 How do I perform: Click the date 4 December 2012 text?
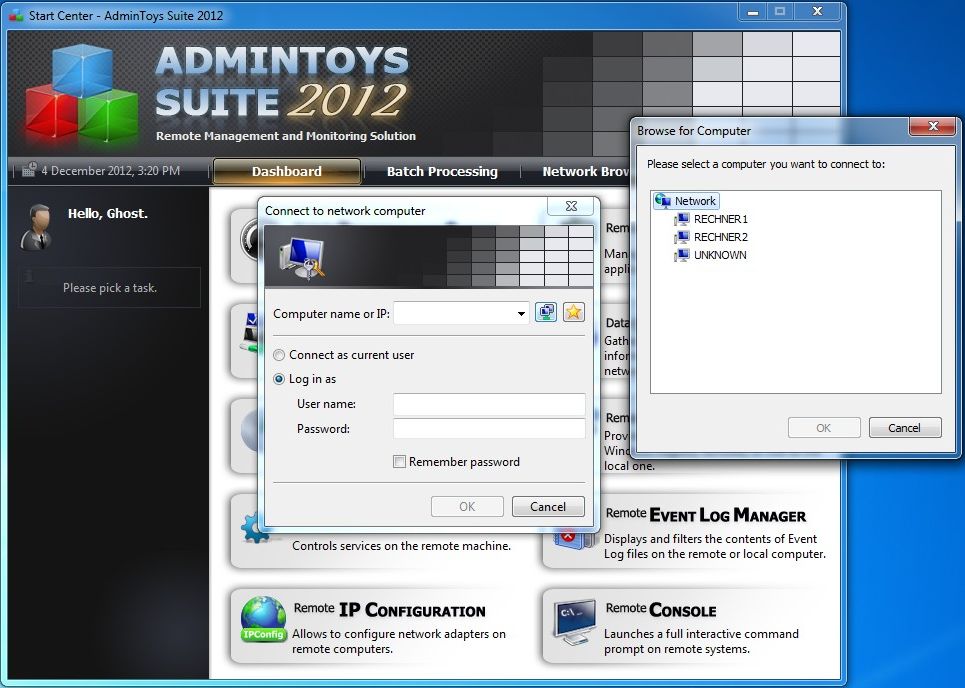coord(111,170)
